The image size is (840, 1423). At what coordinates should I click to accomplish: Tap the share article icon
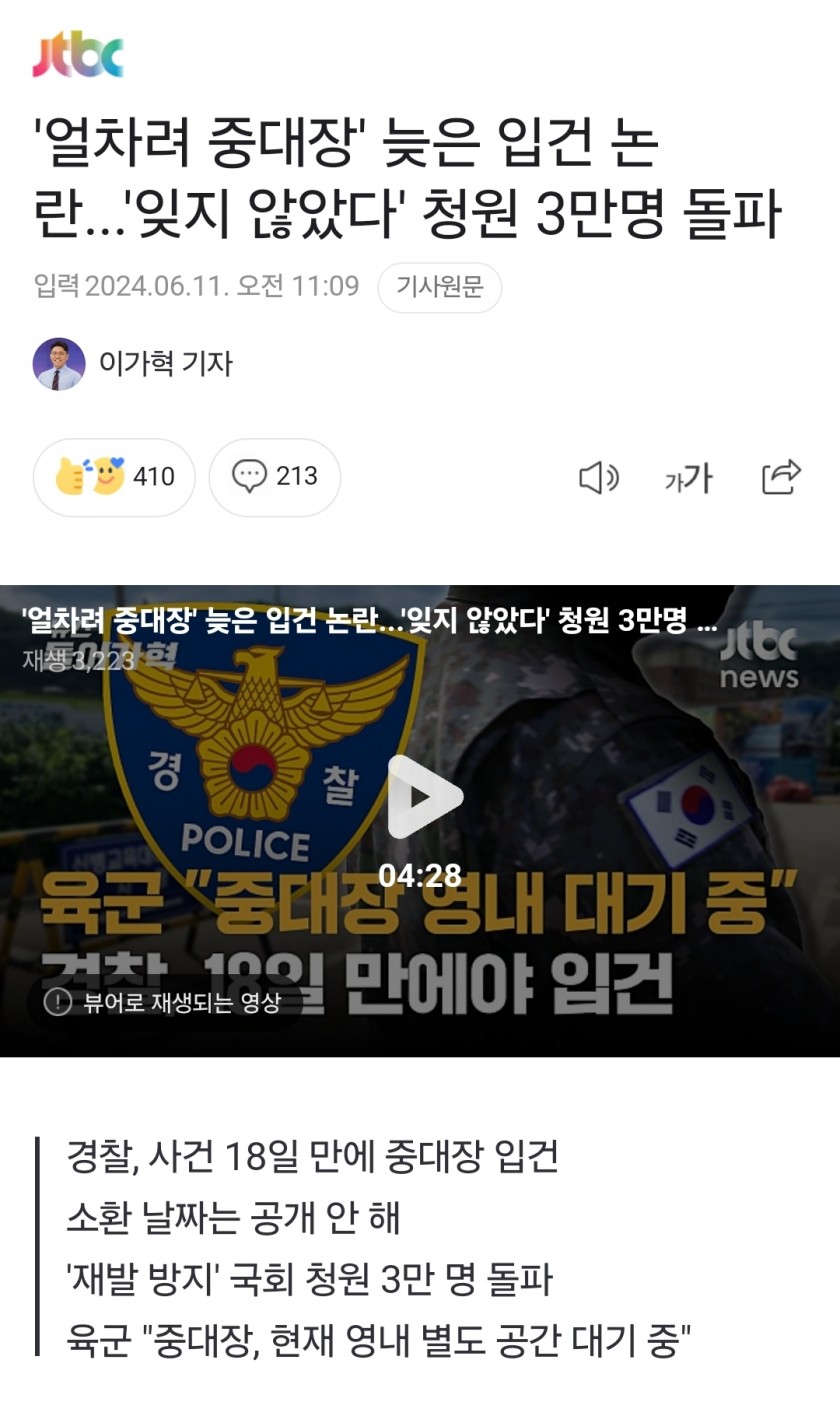[781, 477]
